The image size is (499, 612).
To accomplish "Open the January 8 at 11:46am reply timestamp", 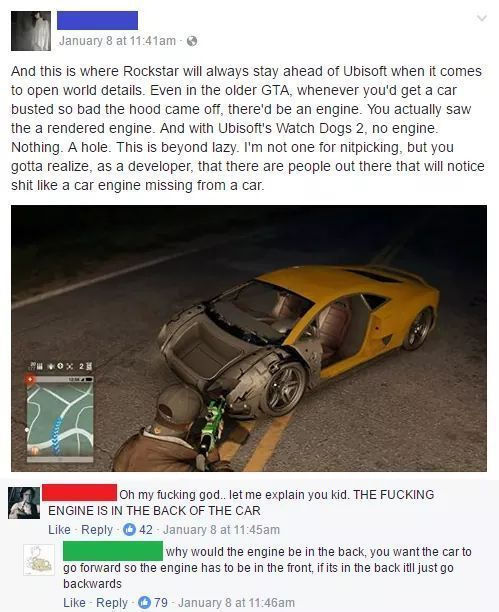I will click(x=236, y=603).
